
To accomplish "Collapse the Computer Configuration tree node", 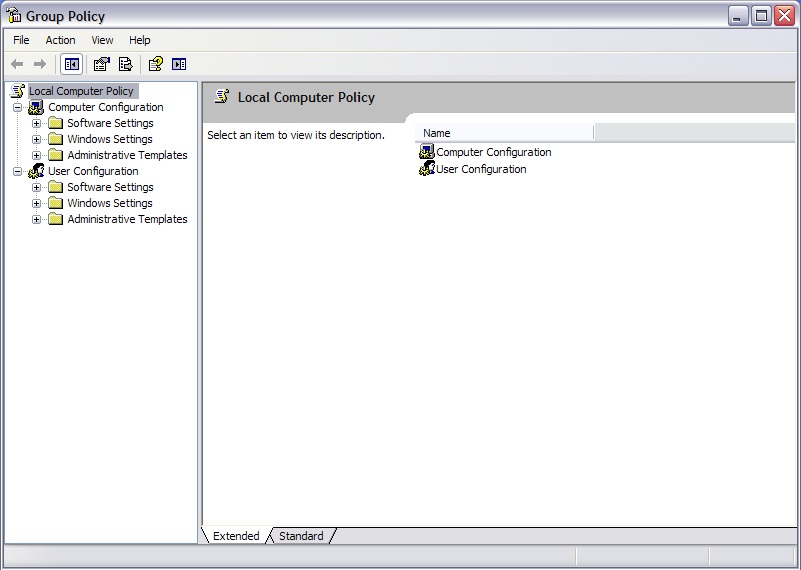I will (17, 107).
